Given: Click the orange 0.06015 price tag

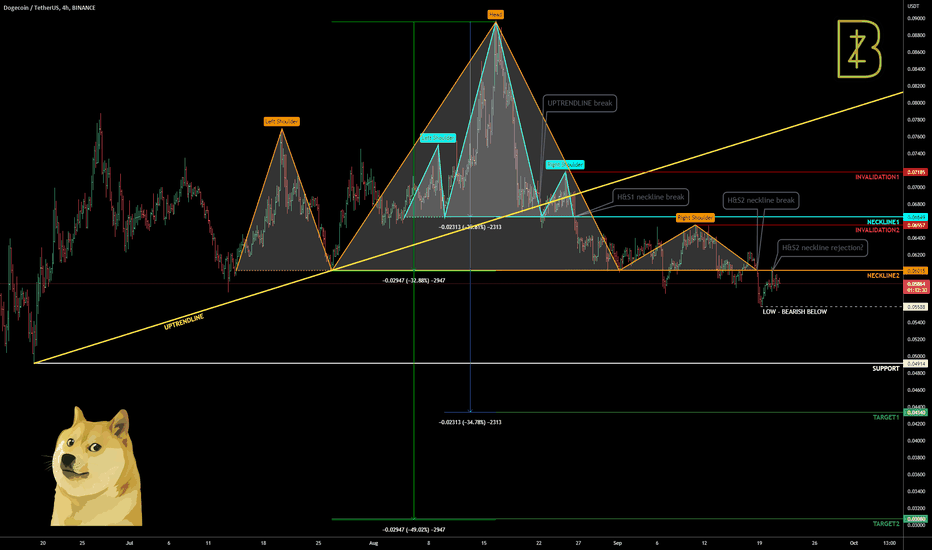Looking at the screenshot, I should click(x=915, y=271).
